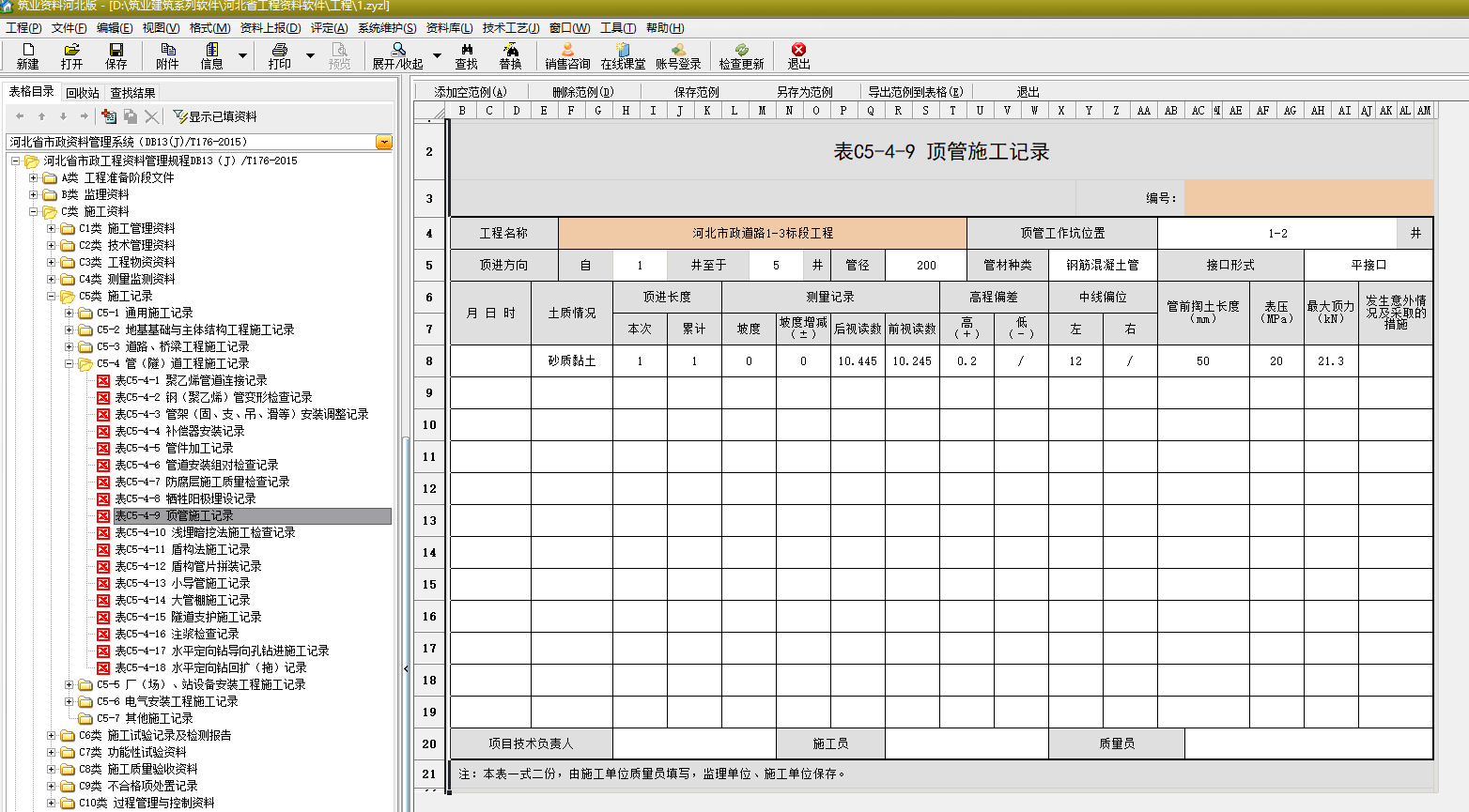
Task: Open the 资料上报(D) menu
Action: click(271, 28)
